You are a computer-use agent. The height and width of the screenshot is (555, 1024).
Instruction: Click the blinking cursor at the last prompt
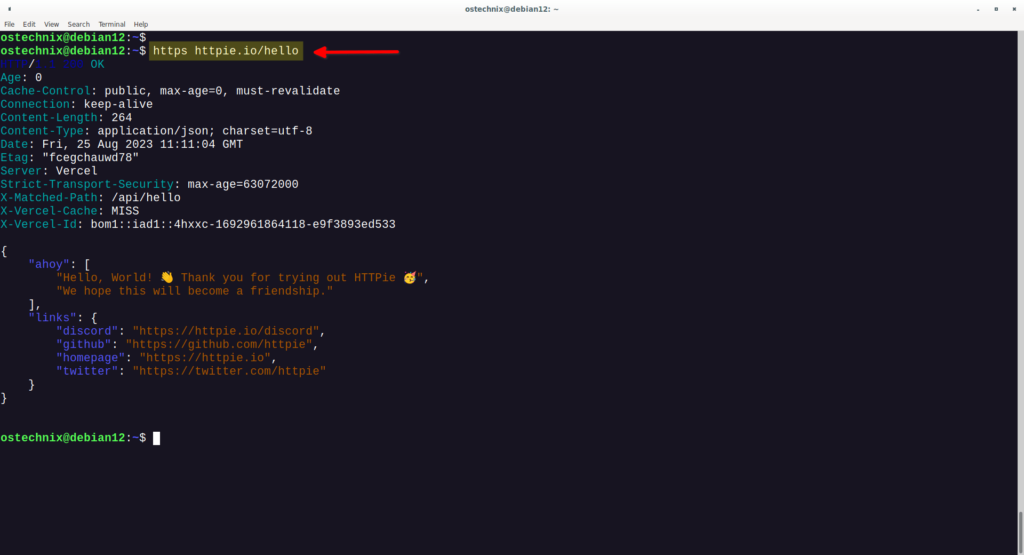point(157,438)
